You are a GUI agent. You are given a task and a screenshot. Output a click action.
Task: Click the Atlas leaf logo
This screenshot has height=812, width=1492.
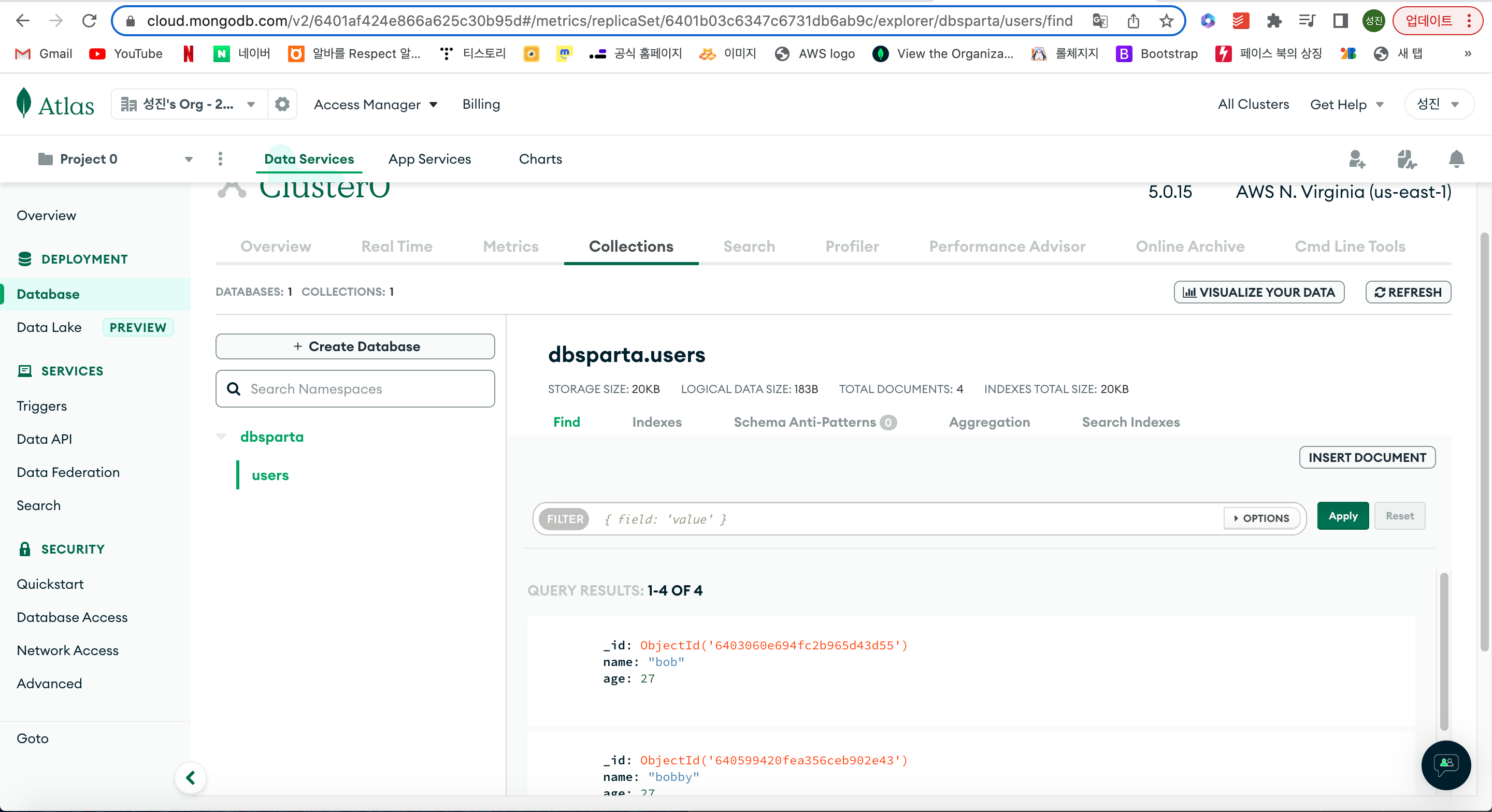(x=24, y=103)
